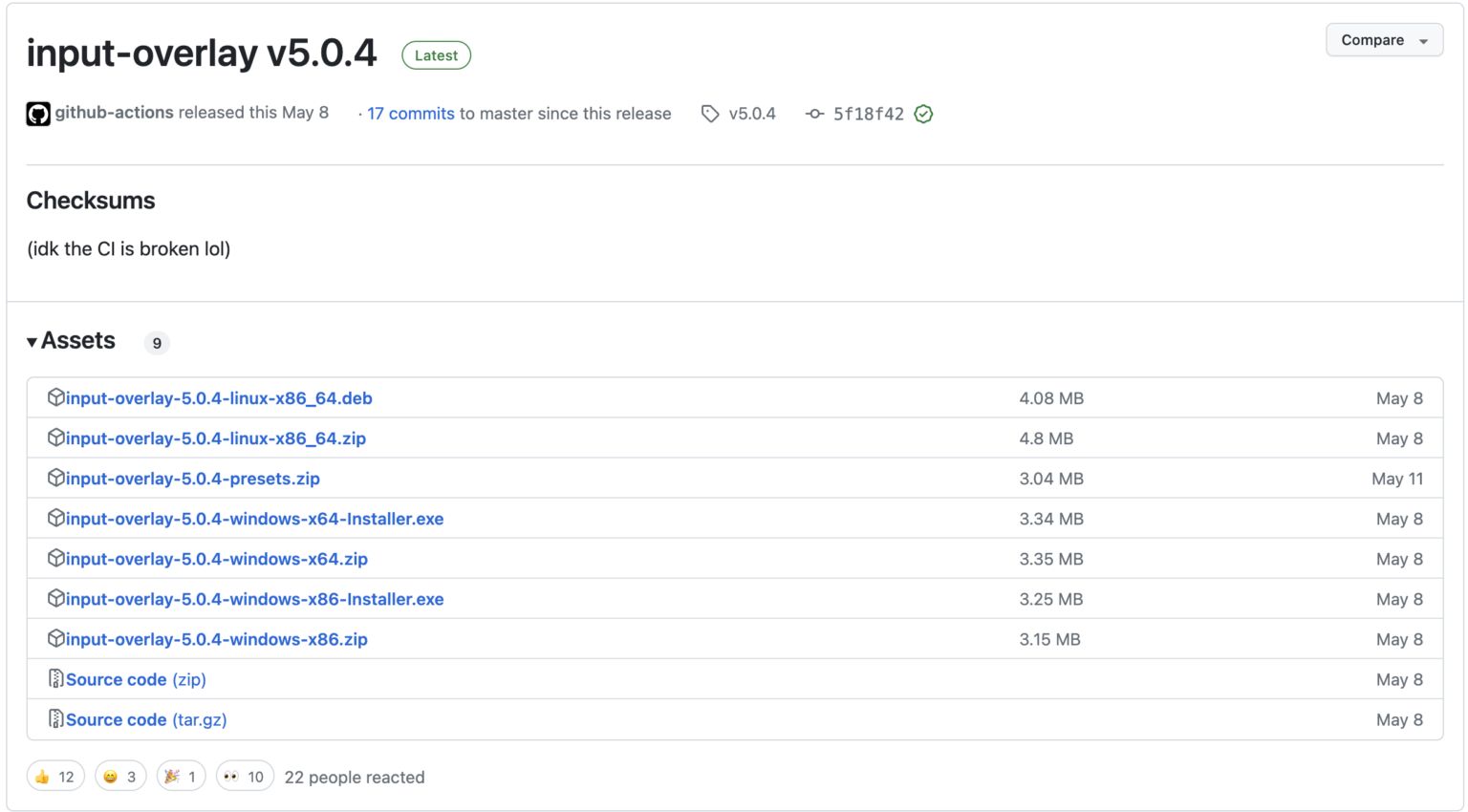
Task: Click the commit icon next to 5f18f42
Action: point(813,114)
